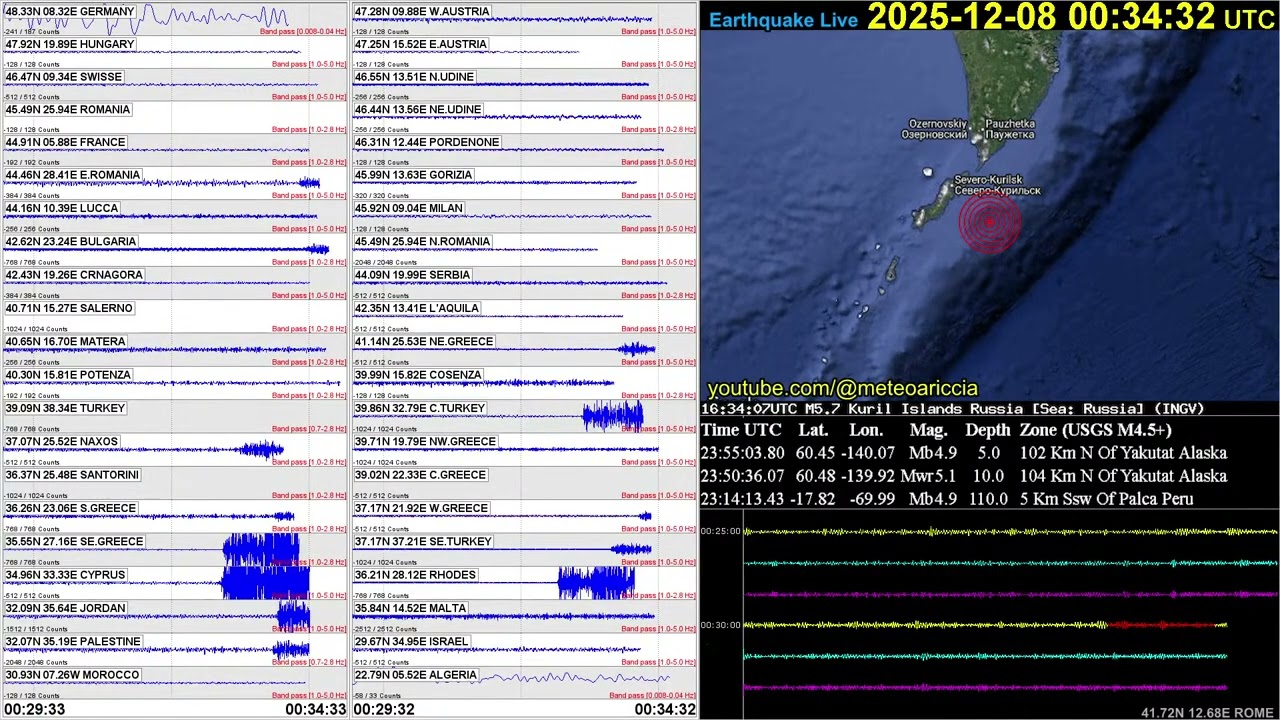This screenshot has width=1280, height=720.
Task: Select the 23:50:36.07 Mwr5.1 earthquake row
Action: click(964, 476)
